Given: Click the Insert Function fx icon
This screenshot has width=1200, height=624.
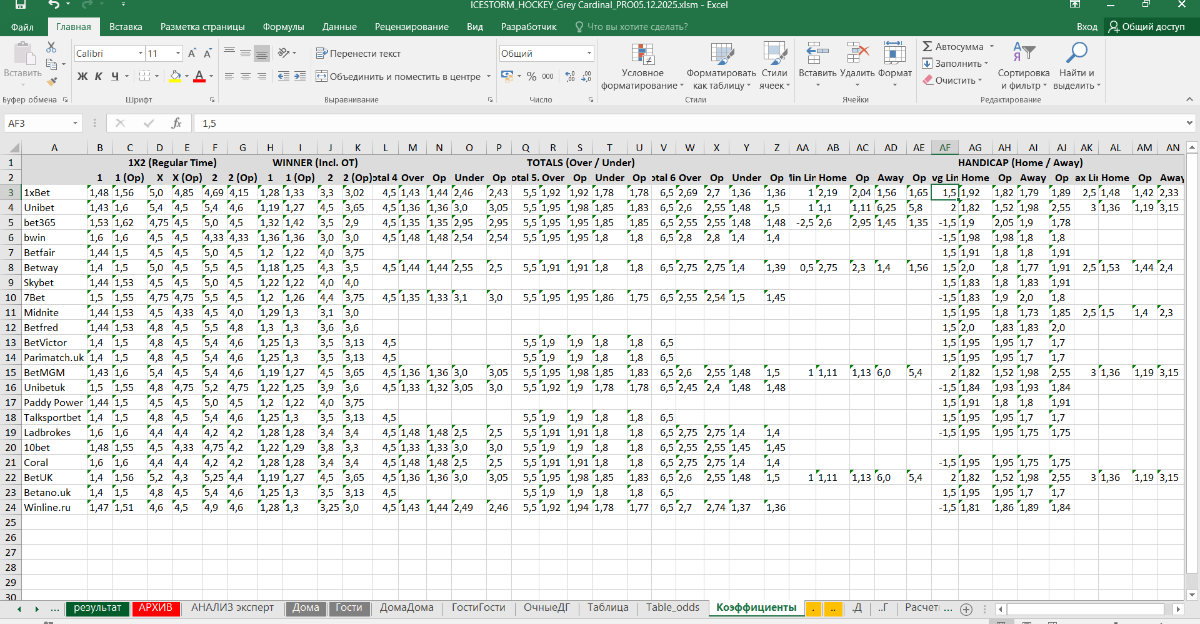Looking at the screenshot, I should click(176, 123).
